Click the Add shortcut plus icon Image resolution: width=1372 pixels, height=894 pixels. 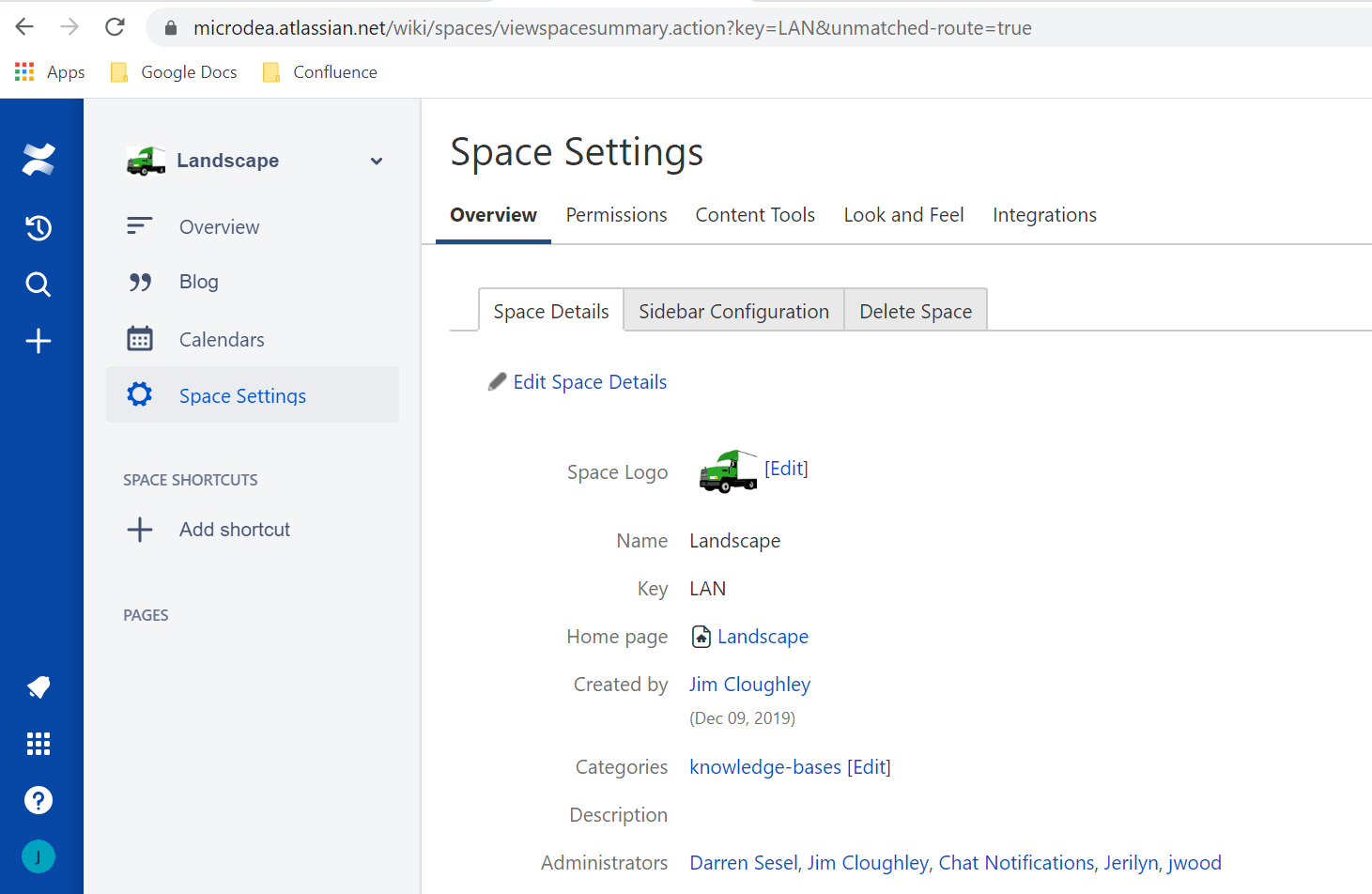click(140, 530)
